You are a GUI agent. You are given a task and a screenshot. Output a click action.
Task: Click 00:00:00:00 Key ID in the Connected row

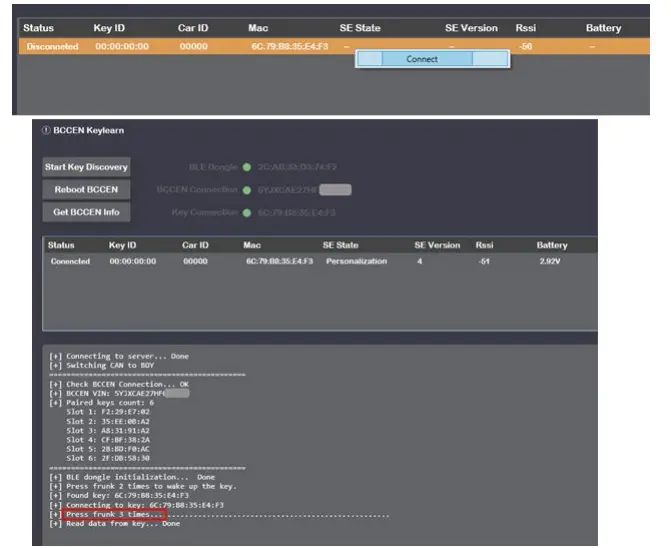133,261
